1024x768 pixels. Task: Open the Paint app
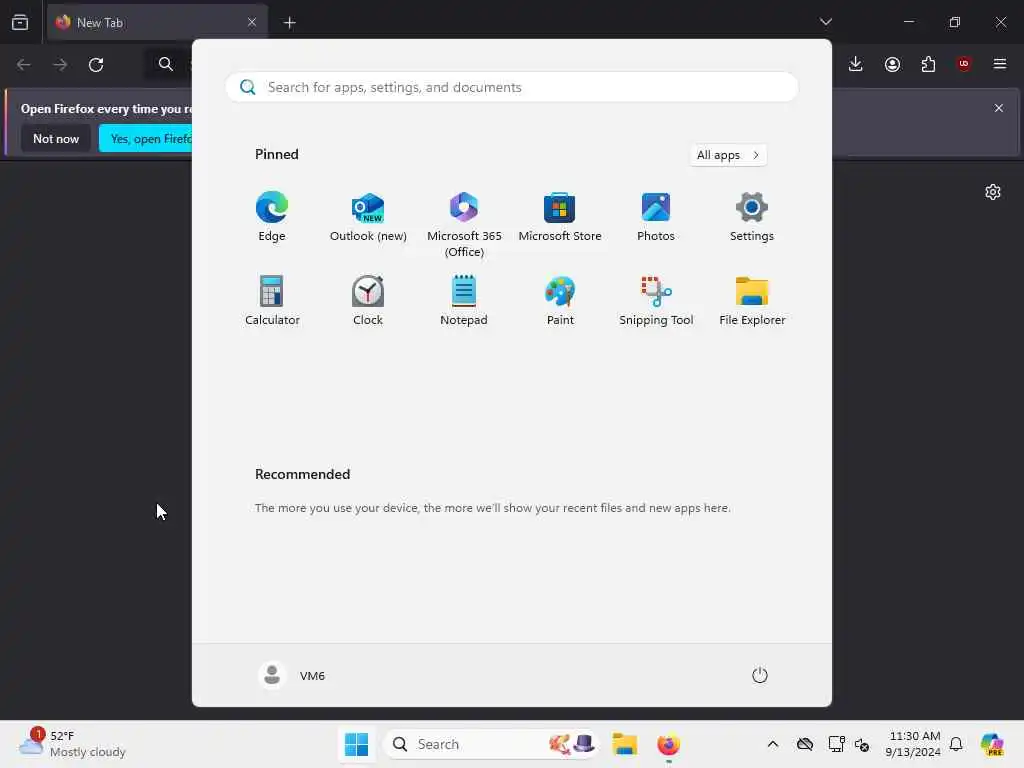[560, 301]
